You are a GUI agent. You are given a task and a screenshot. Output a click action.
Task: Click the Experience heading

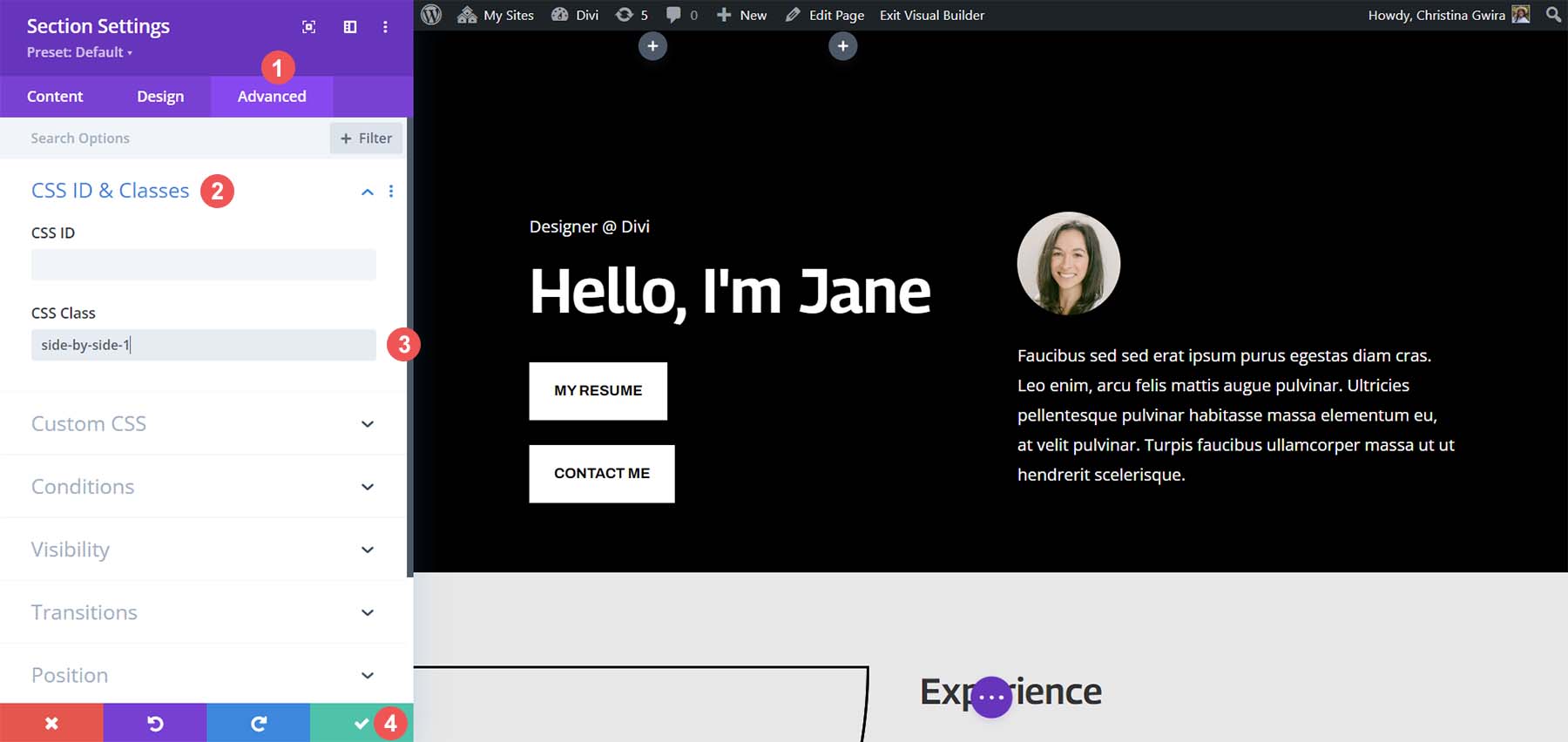tap(1011, 691)
